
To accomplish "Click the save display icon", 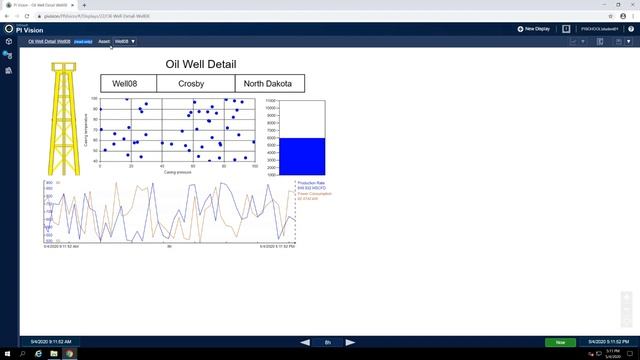I will click(619, 42).
